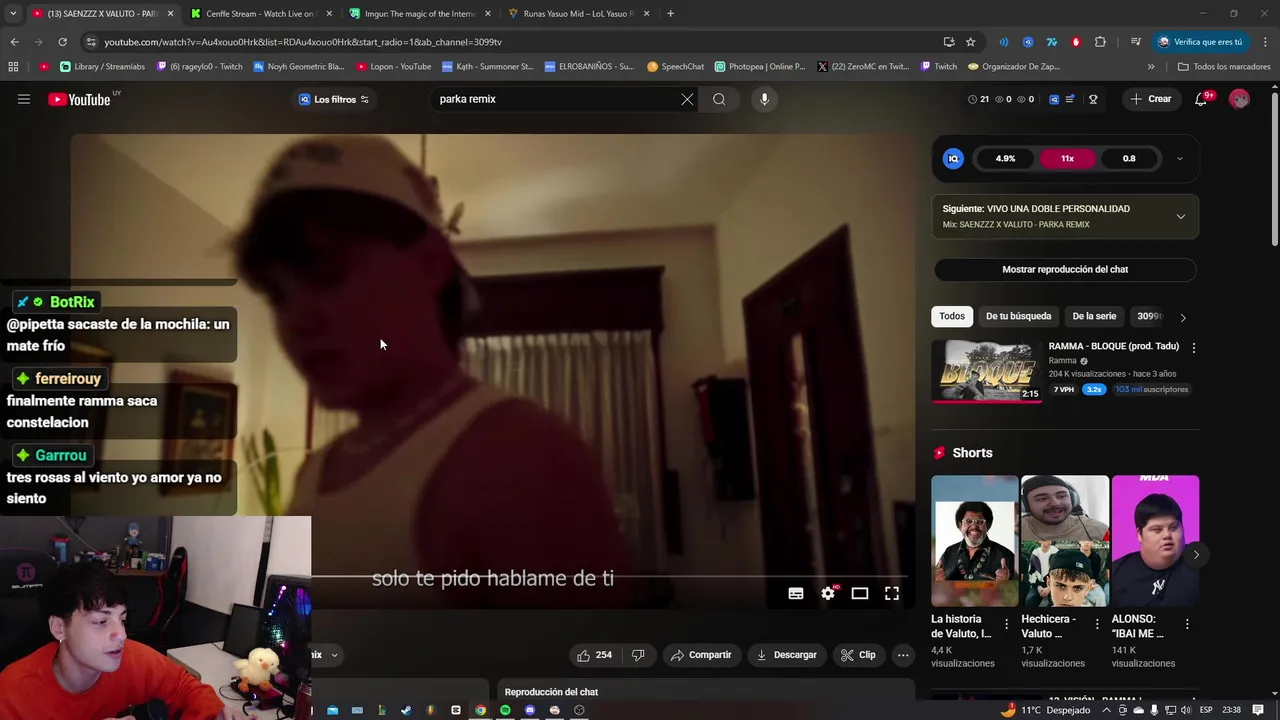Open options for 'La historia de Valuto' short
The image size is (1280, 720).
pyautogui.click(x=1007, y=624)
